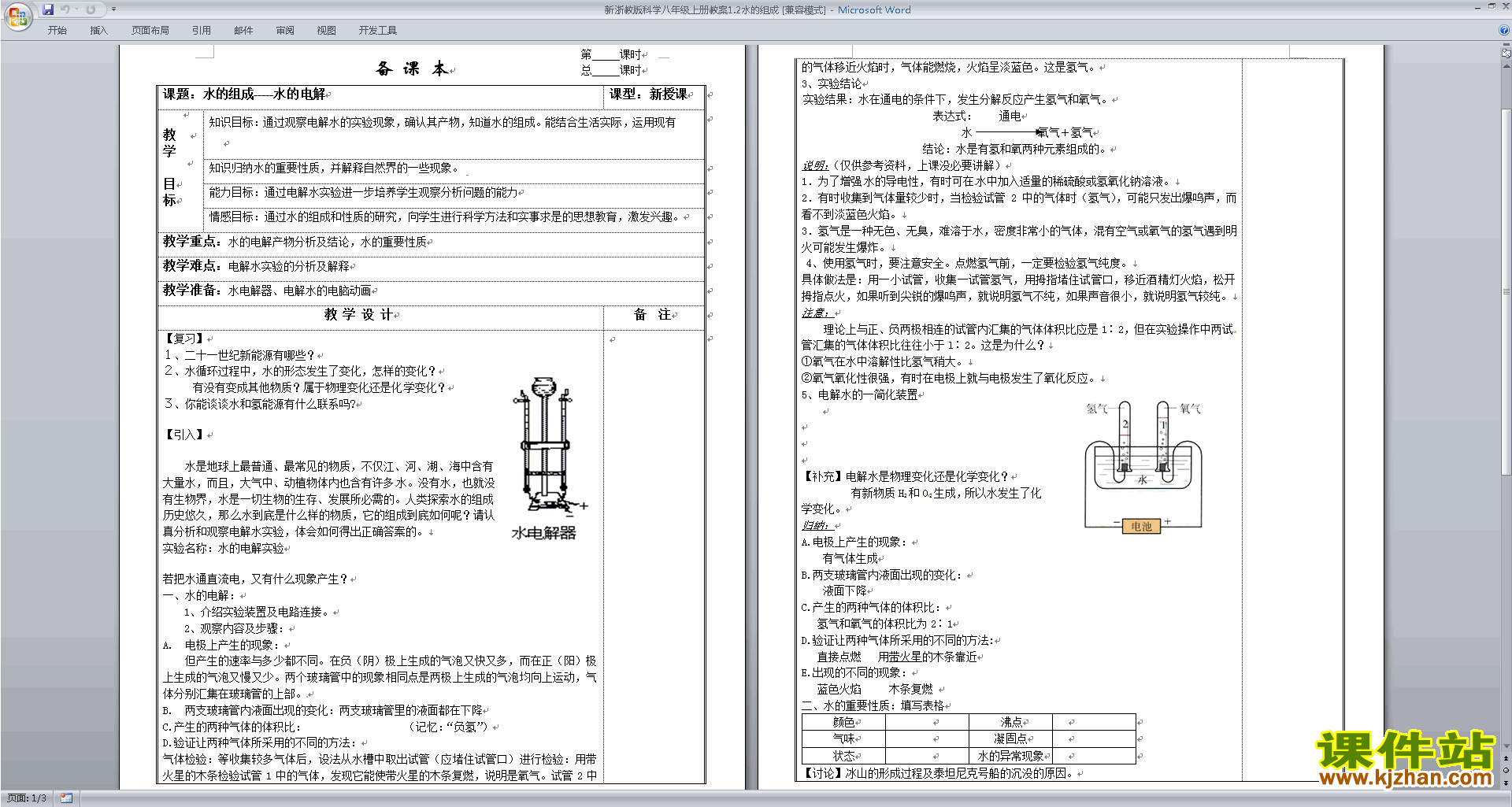The height and width of the screenshot is (807, 1512).
Task: Click the 一、水的电解 heading
Action: [199, 595]
